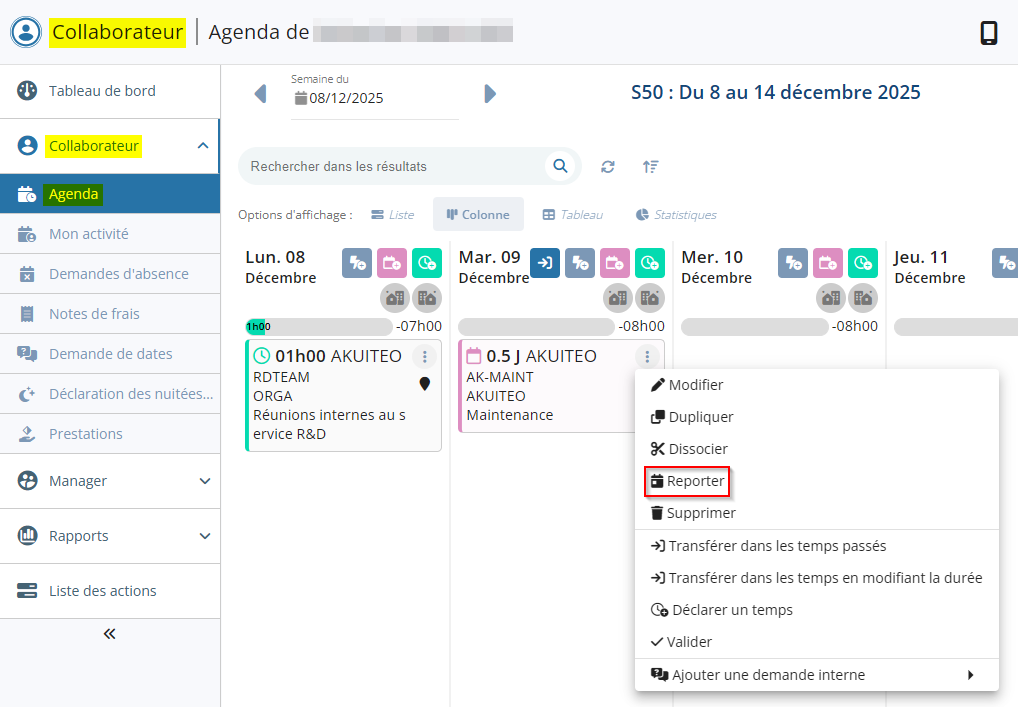Screen dimensions: 1018x707
Task: Click the search magnifier icon
Action: pos(560,166)
